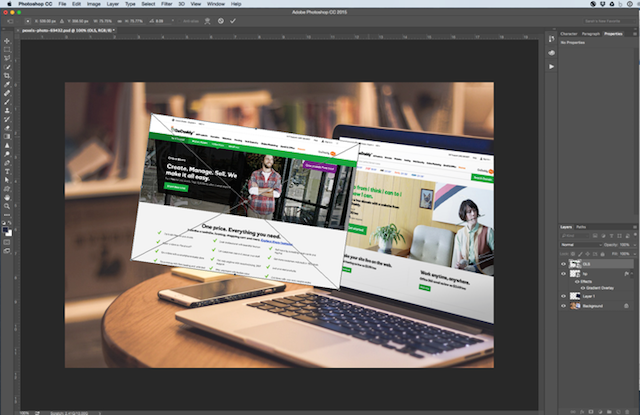This screenshot has width=640, height=415.
Task: Switch to the Character tab
Action: point(569,34)
